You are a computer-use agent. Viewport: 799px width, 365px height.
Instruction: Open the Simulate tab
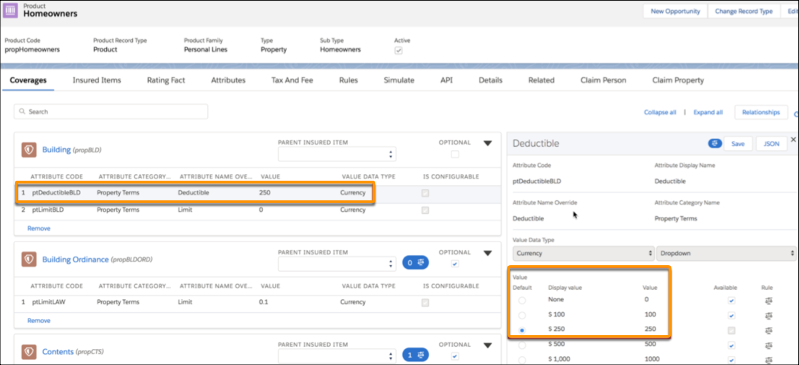[x=399, y=80]
